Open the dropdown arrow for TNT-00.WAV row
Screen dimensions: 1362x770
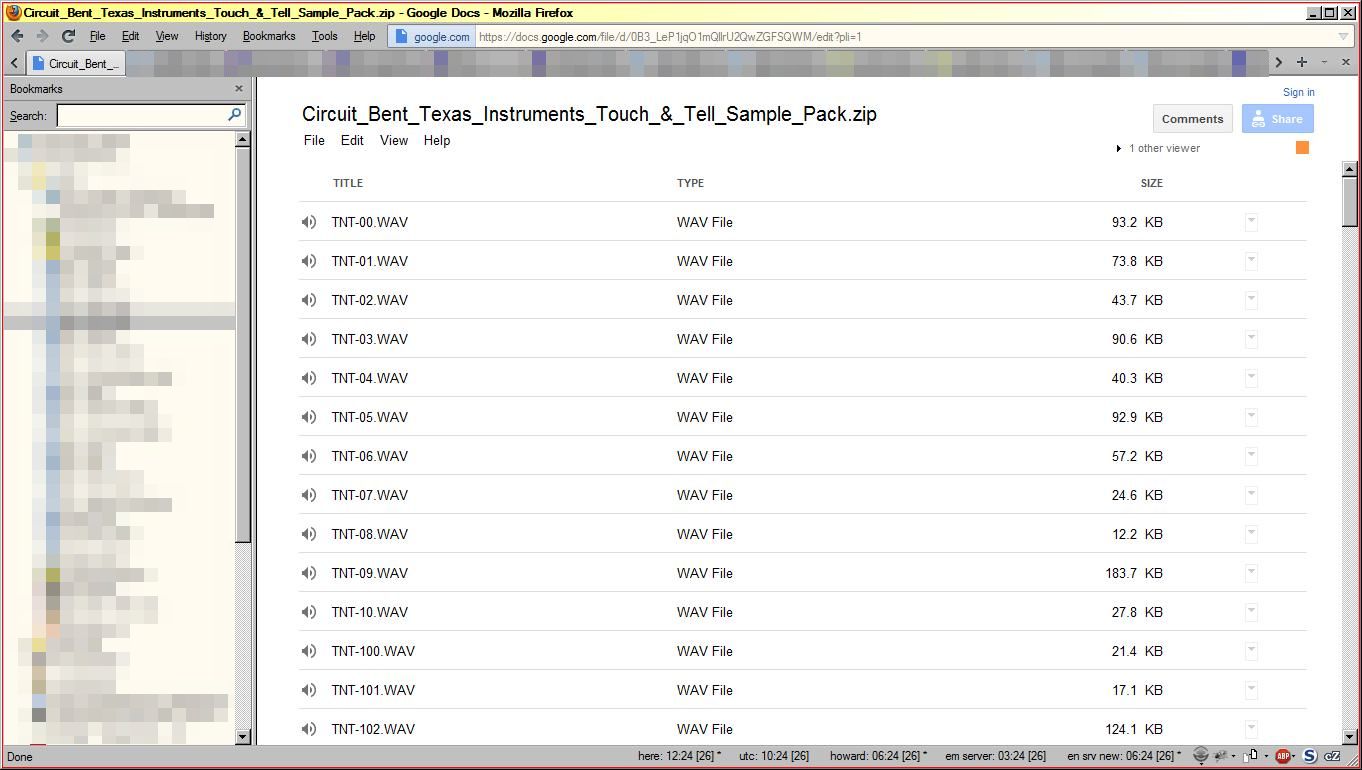[x=1251, y=222]
